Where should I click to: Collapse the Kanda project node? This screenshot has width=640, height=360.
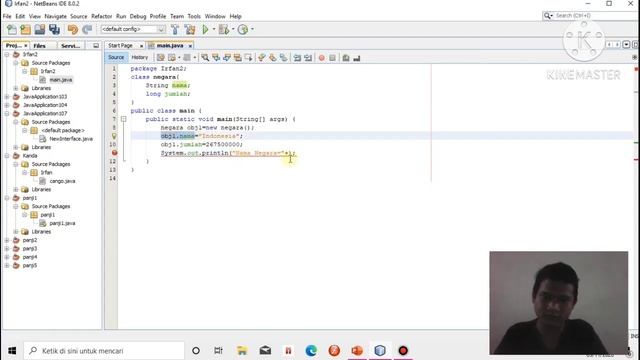point(7,156)
